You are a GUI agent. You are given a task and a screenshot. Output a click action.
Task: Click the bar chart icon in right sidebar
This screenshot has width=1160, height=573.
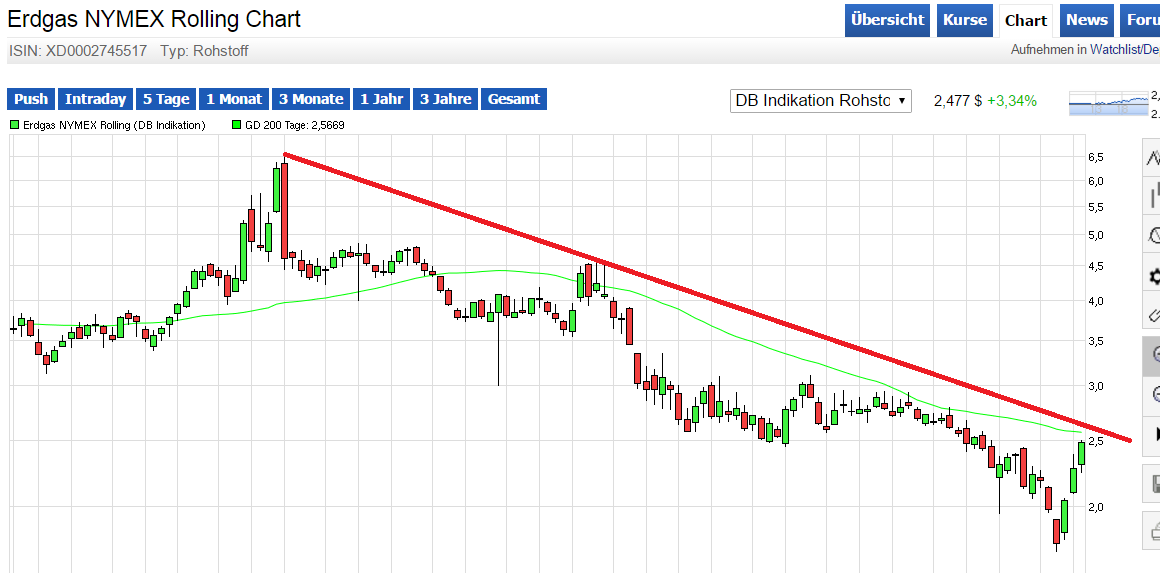[1152, 195]
